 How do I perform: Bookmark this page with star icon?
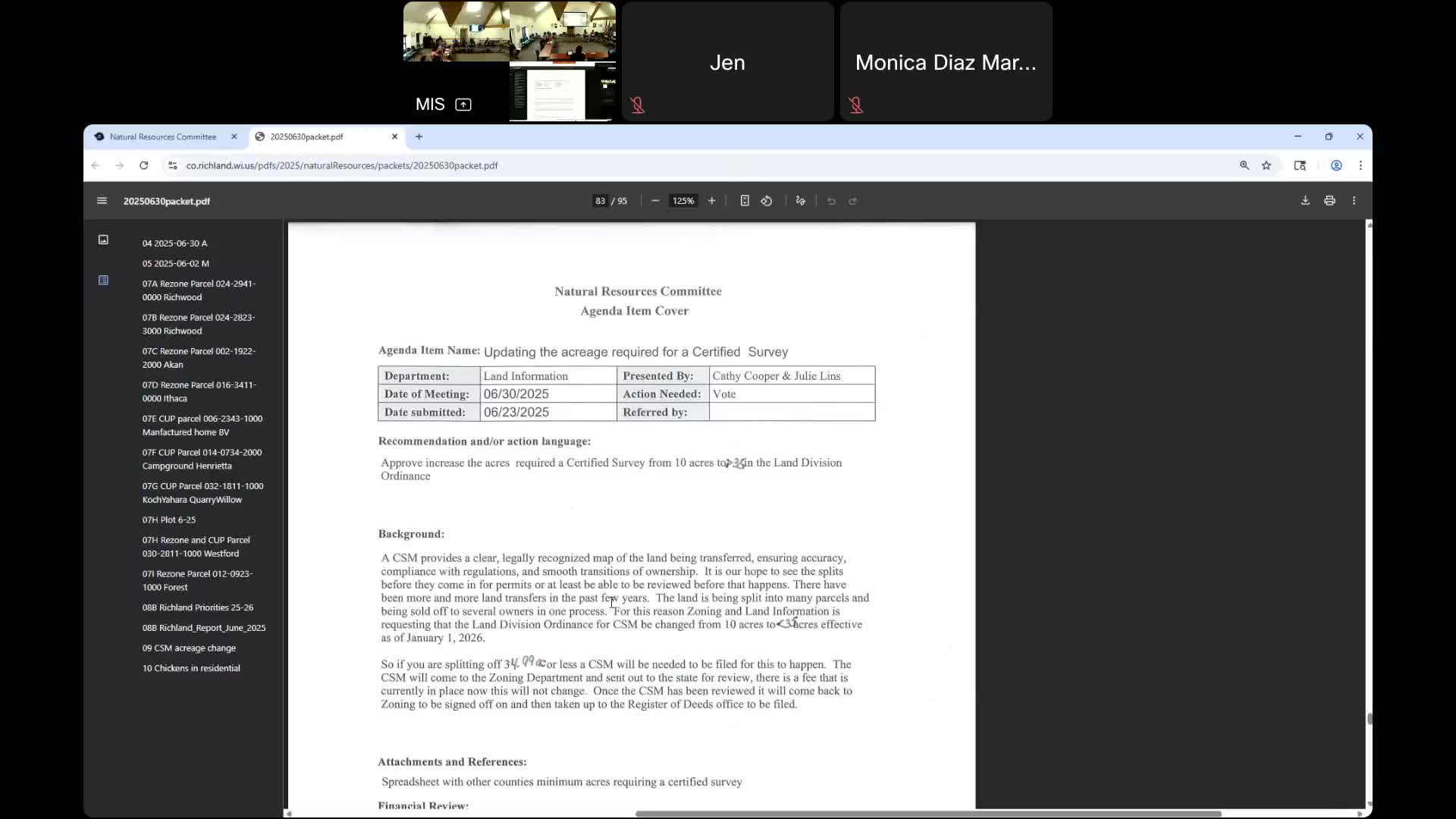pos(1266,165)
